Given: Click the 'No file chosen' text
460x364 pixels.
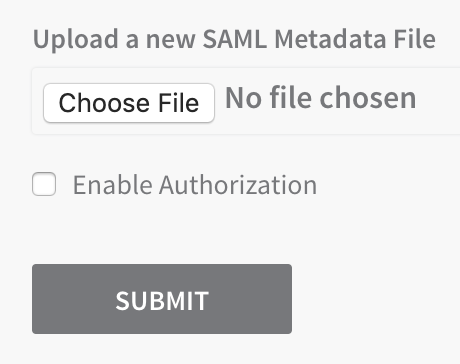Looking at the screenshot, I should [x=321, y=98].
